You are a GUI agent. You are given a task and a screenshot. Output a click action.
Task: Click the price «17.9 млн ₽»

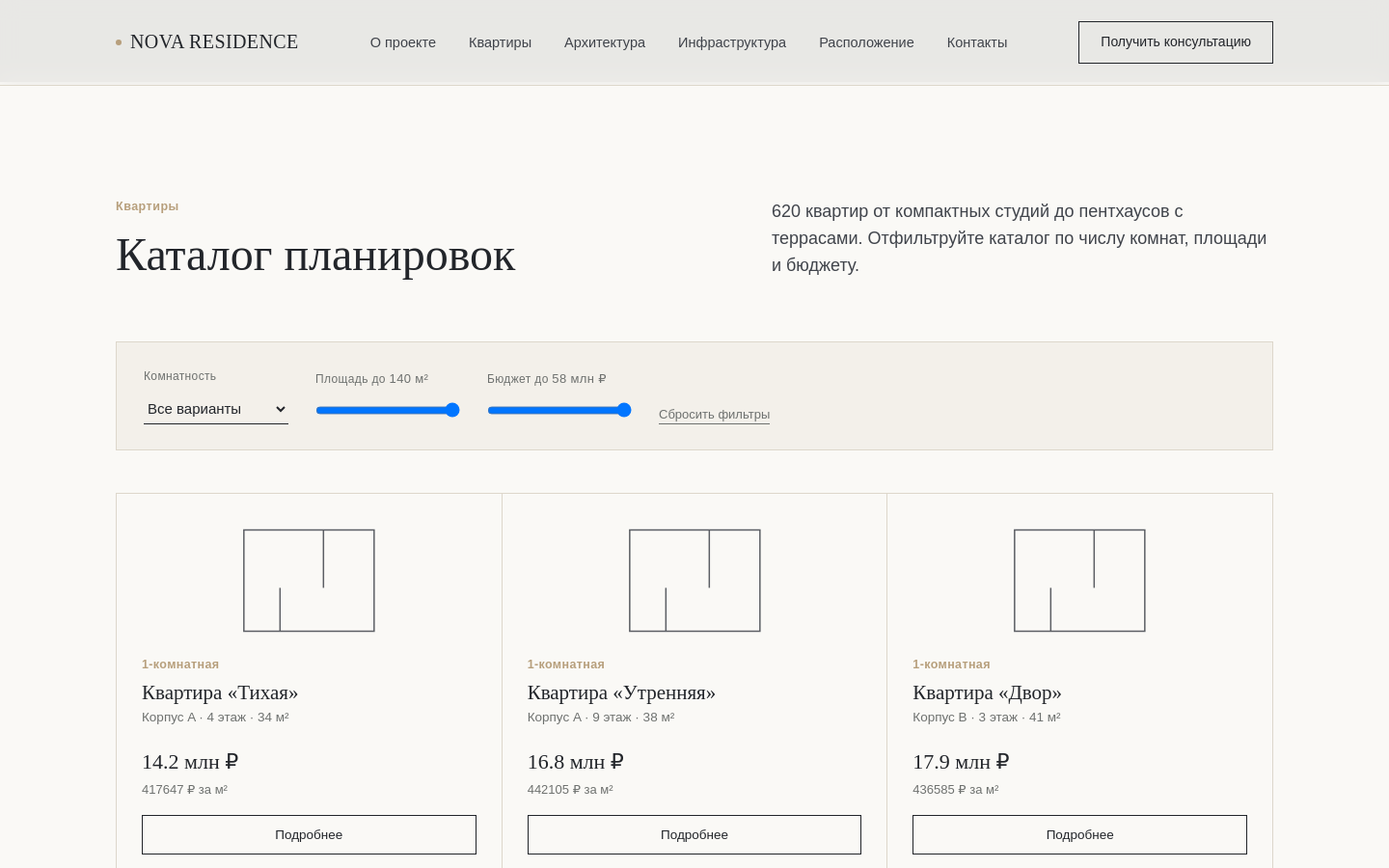tap(961, 762)
